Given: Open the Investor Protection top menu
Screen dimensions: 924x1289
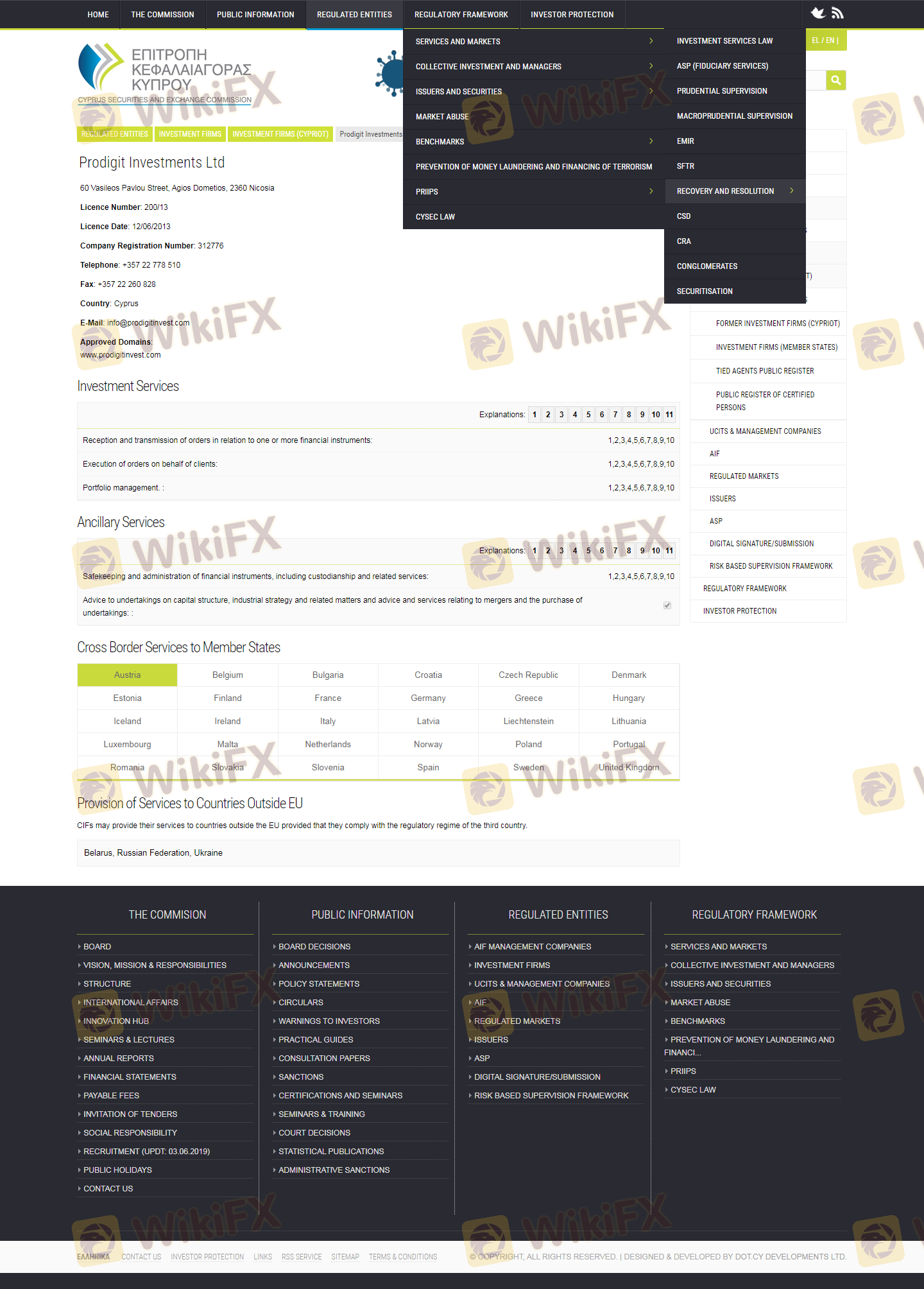Looking at the screenshot, I should (572, 14).
